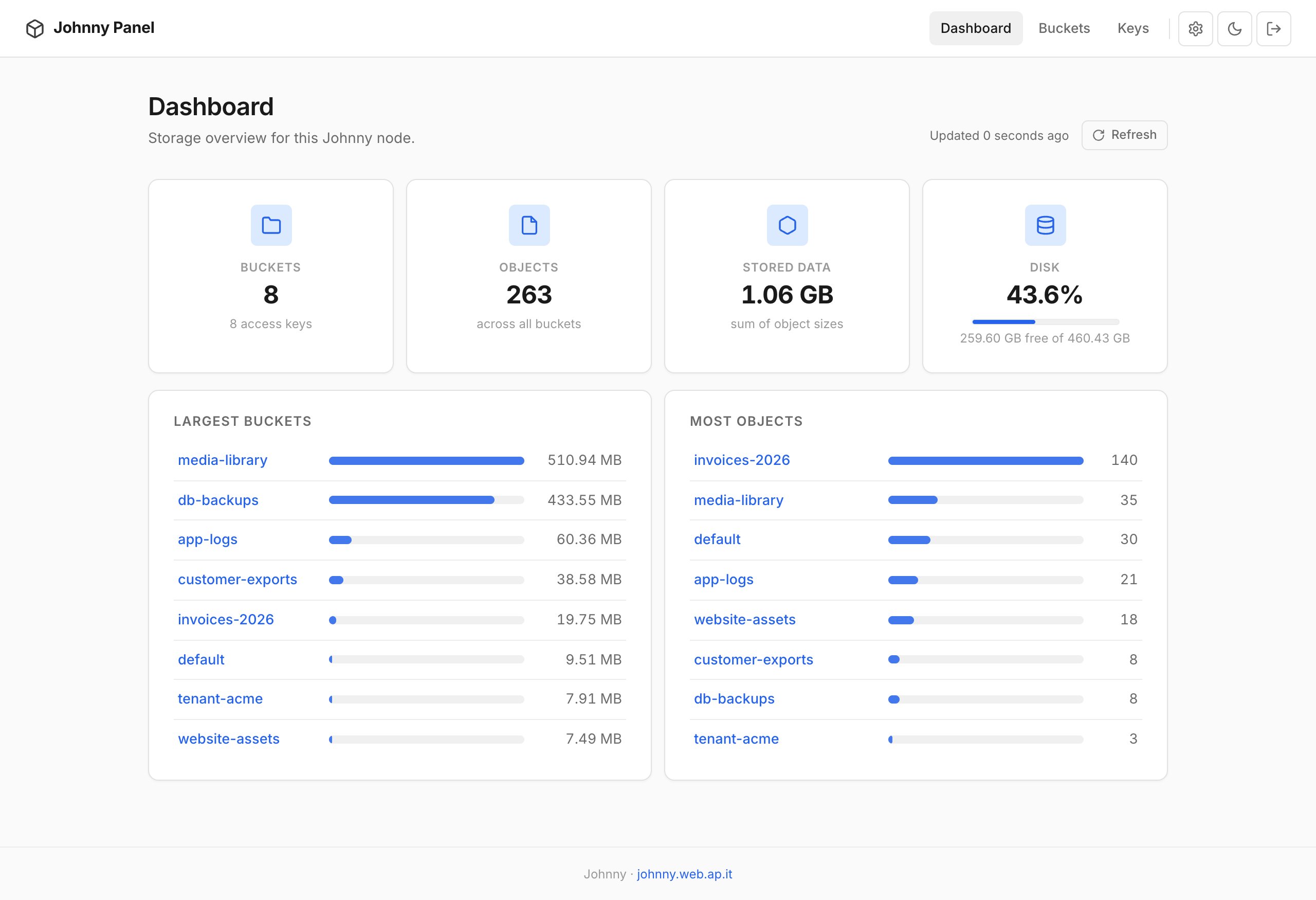Click the 43.6% disk value
This screenshot has height=900, width=1316.
pyautogui.click(x=1045, y=295)
